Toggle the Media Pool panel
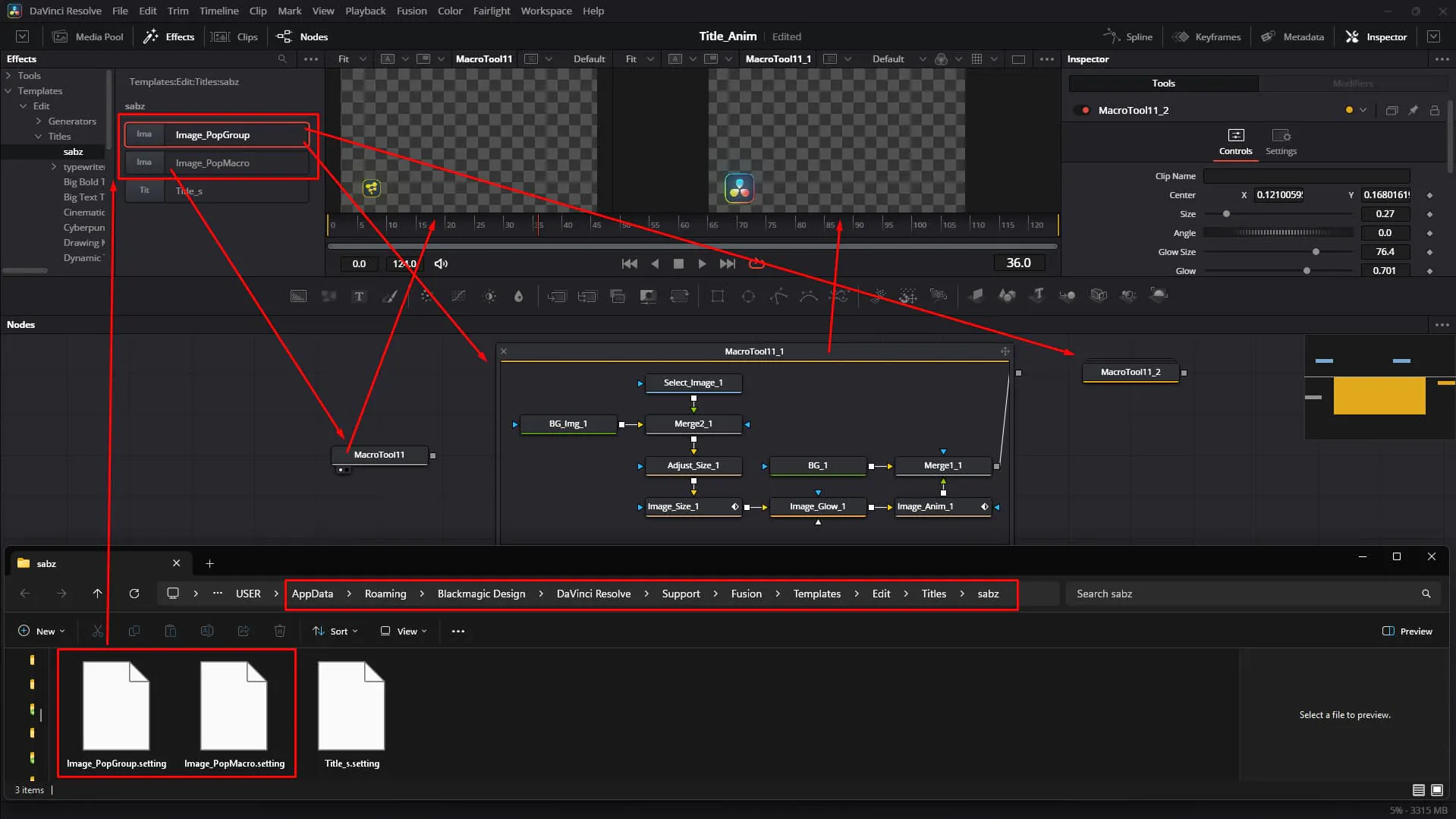 [x=88, y=36]
